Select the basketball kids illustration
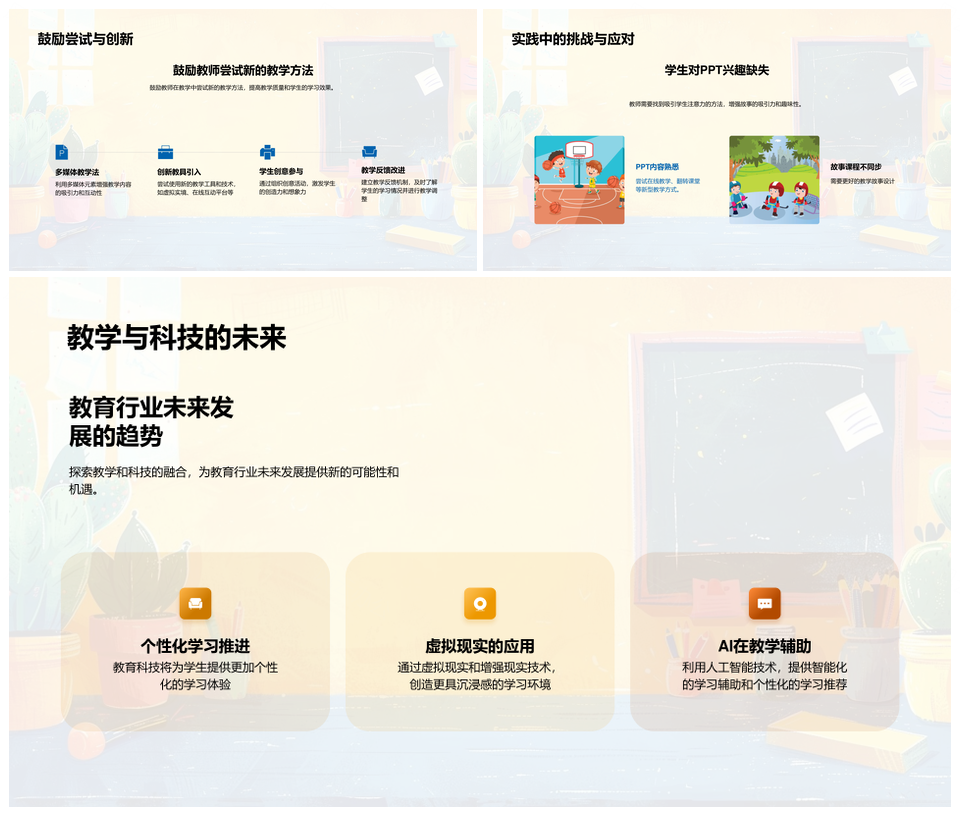The height and width of the screenshot is (816, 960). 579,180
